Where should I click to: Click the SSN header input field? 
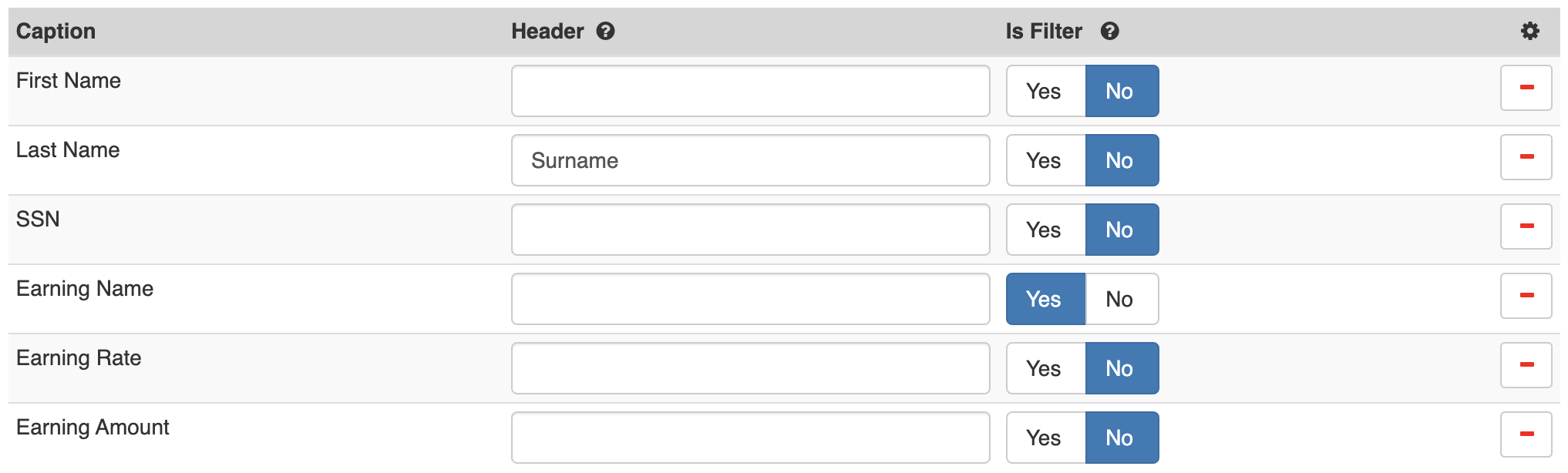(750, 230)
